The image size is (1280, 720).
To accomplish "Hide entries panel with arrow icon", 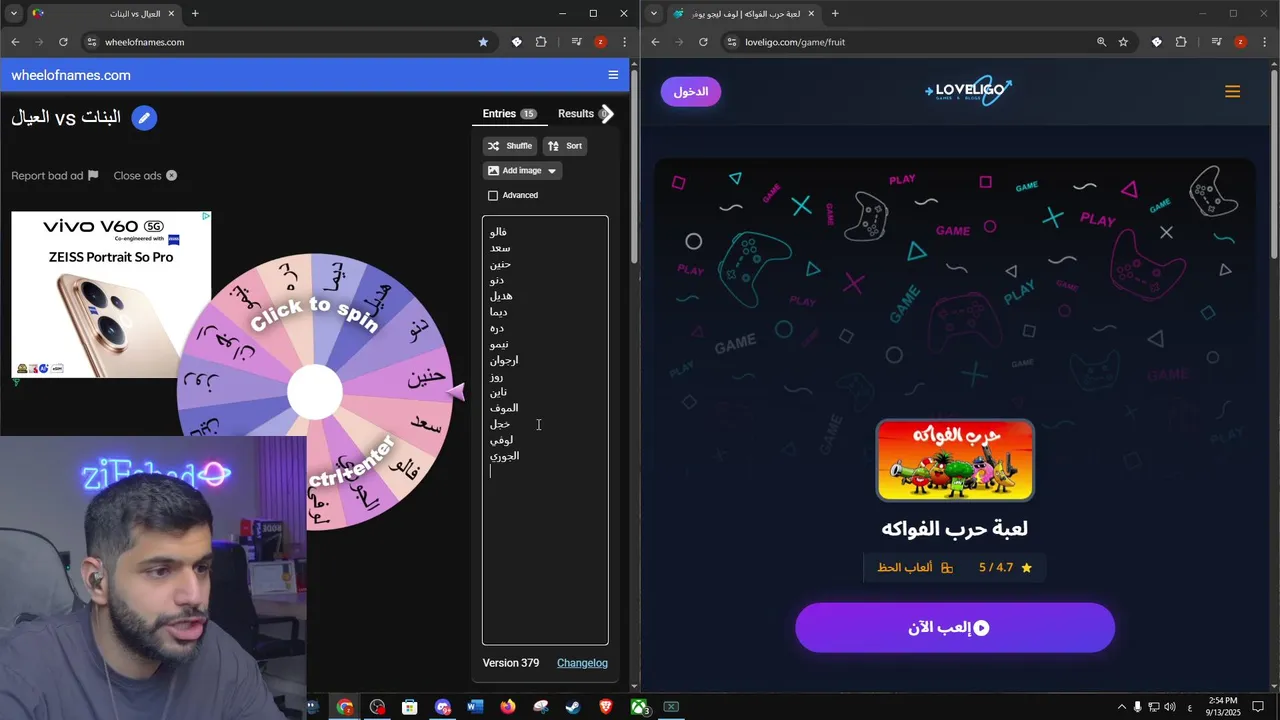I will (606, 114).
